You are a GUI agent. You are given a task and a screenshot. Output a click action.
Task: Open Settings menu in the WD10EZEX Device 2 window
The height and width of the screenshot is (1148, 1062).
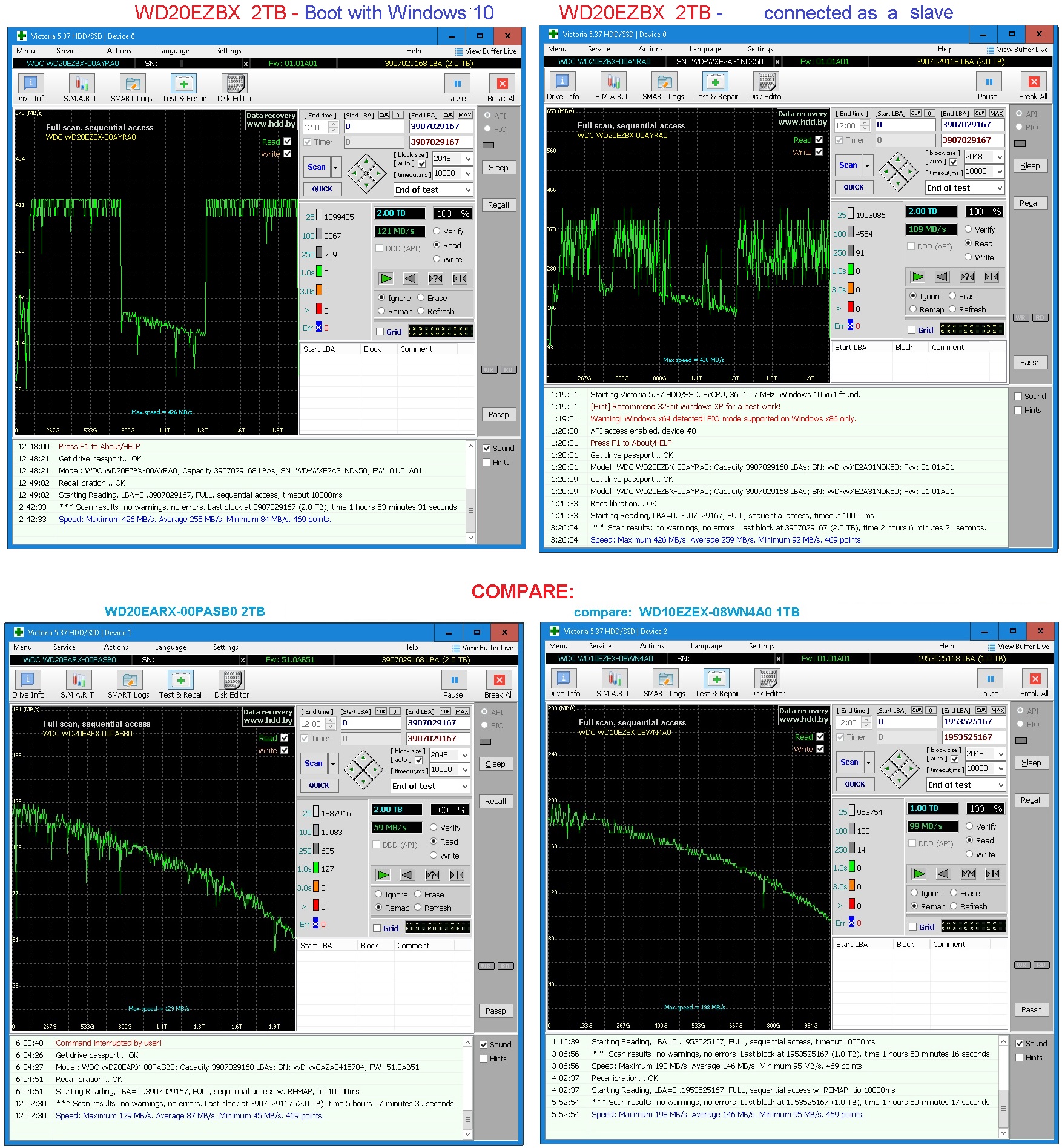(x=761, y=646)
